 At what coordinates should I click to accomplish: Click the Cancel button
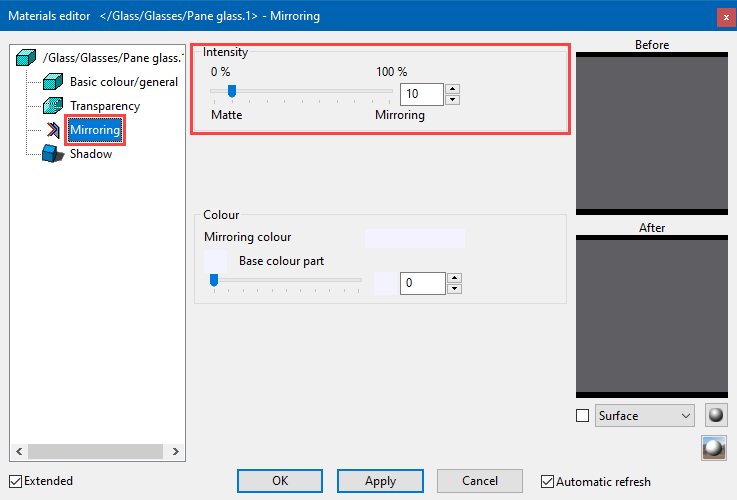pos(480,481)
